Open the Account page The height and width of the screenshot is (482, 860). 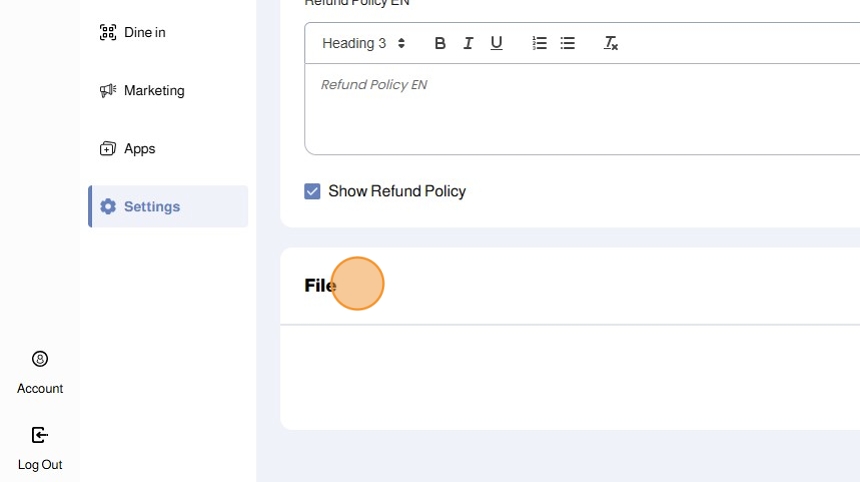[x=40, y=373]
